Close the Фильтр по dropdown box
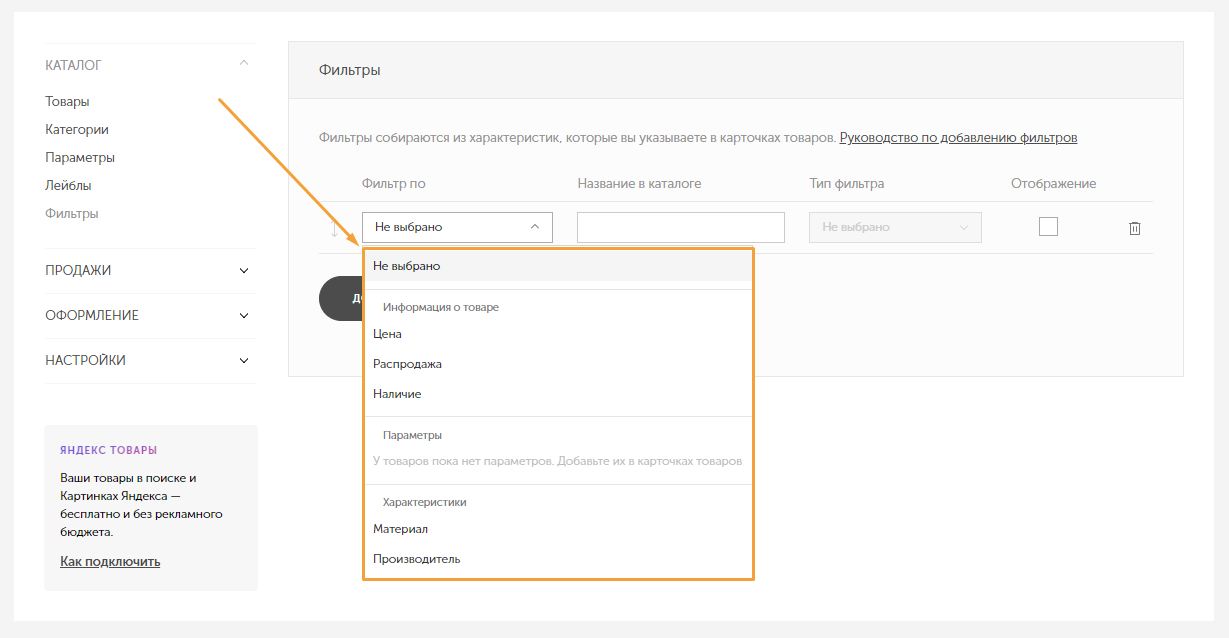1229x638 pixels. (x=457, y=227)
